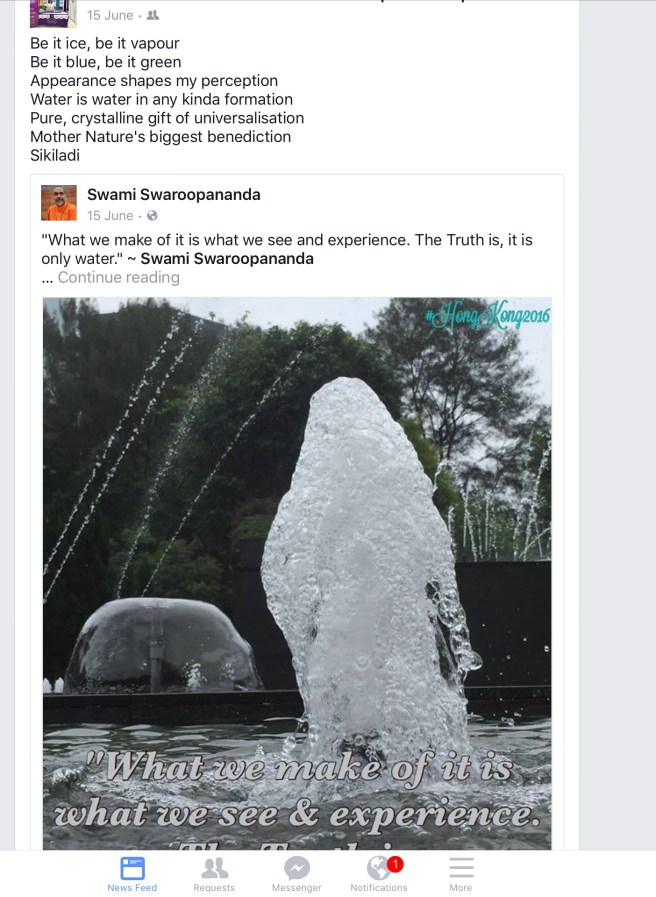Click the #HongKong2016 hashtag on photo
The width and height of the screenshot is (656, 897).
(488, 315)
